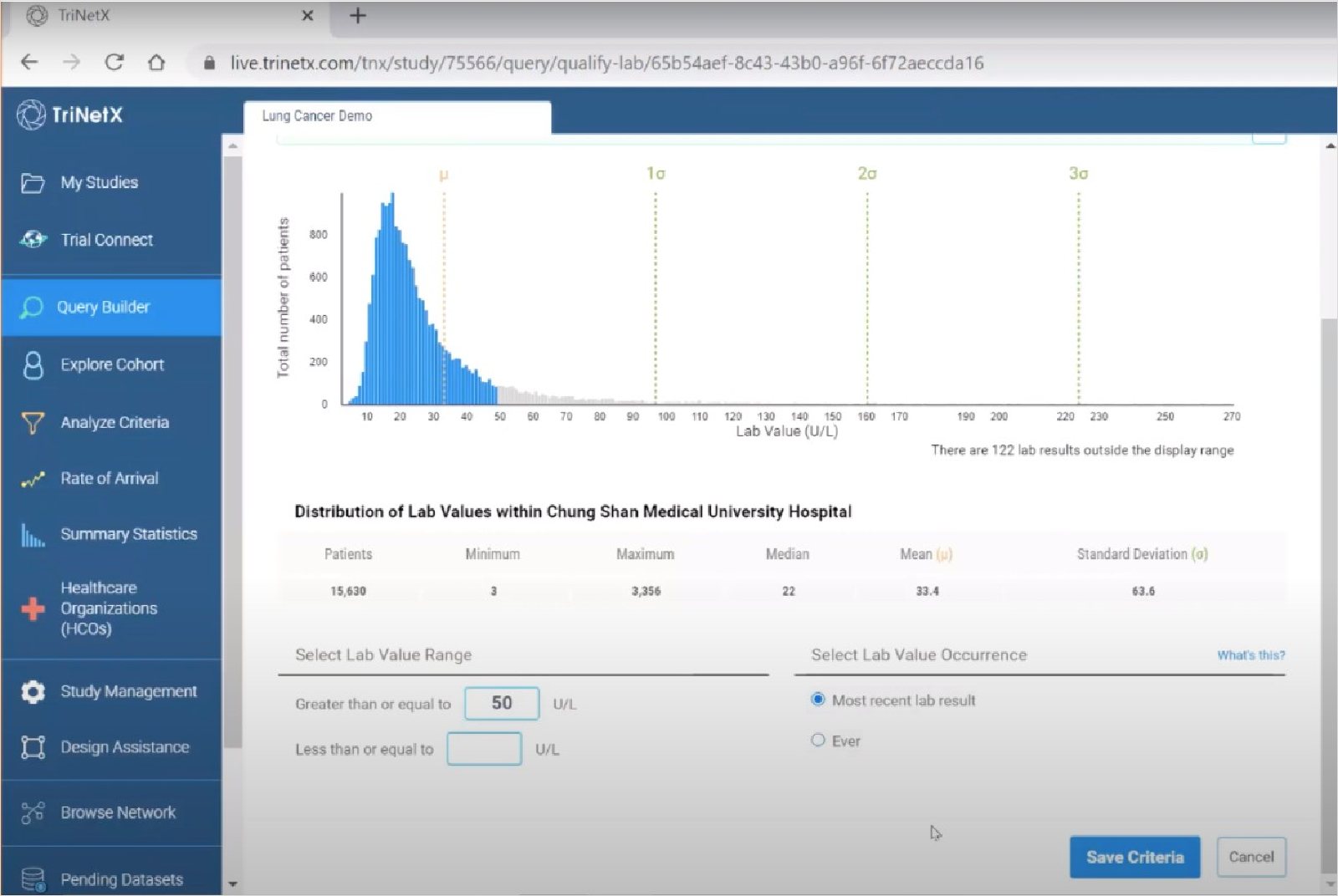Click the Browse Network nodes icon
Viewport: 1338px width, 896px height.
33,812
